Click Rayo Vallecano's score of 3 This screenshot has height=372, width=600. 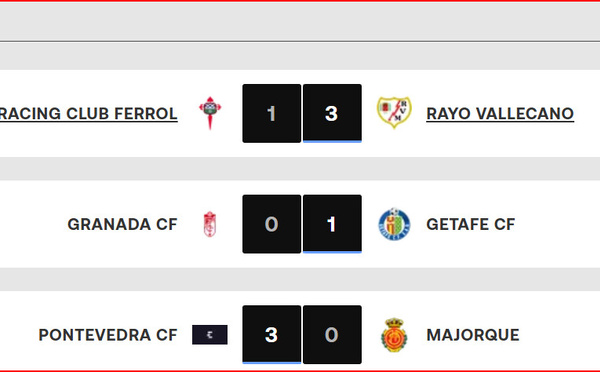[x=332, y=113]
